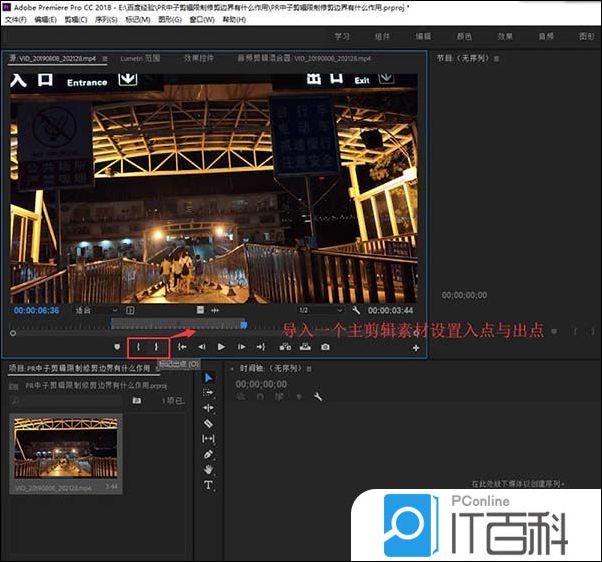Open the Sequence (序列) menu
Viewport: 602px width, 562px height.
[106, 19]
